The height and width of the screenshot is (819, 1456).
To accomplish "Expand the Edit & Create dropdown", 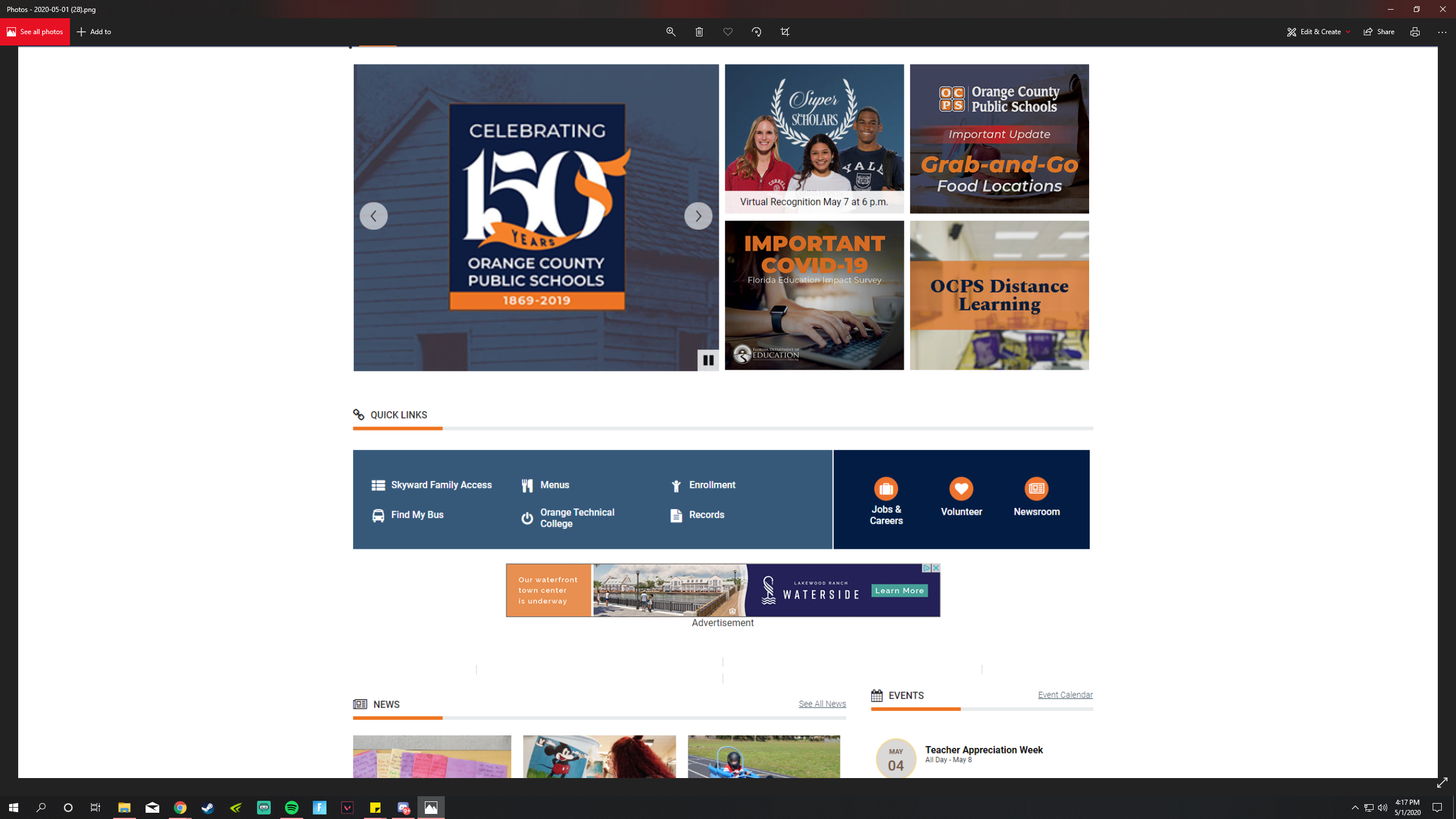I will (x=1318, y=32).
